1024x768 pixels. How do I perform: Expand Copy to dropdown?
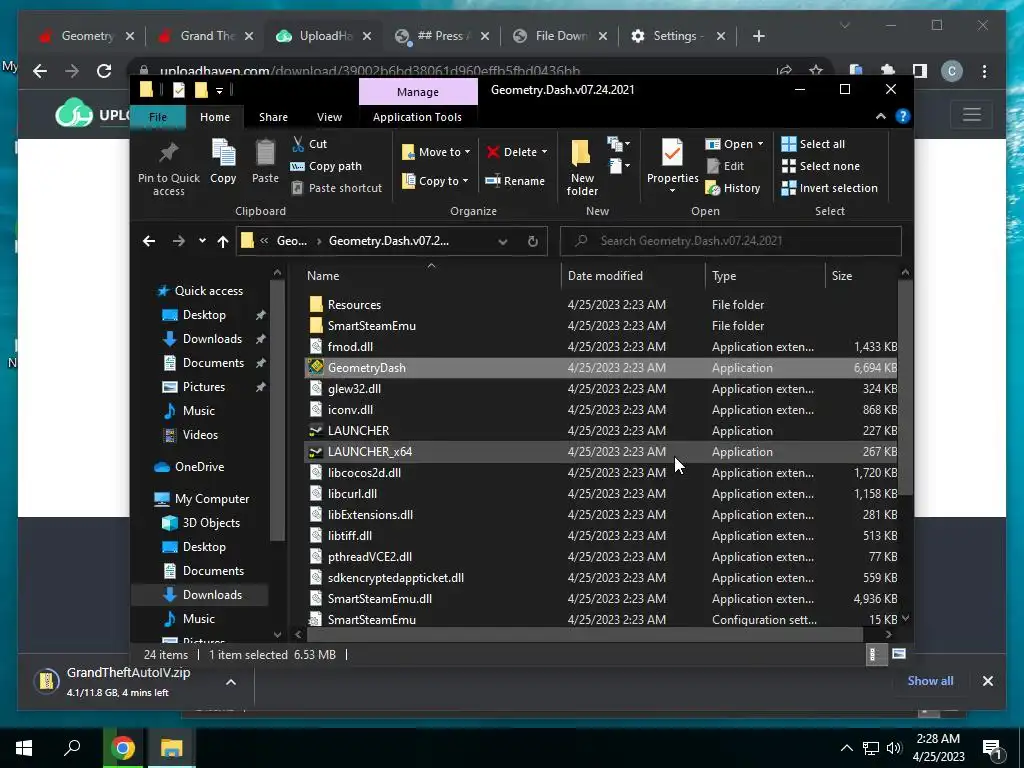(x=465, y=181)
